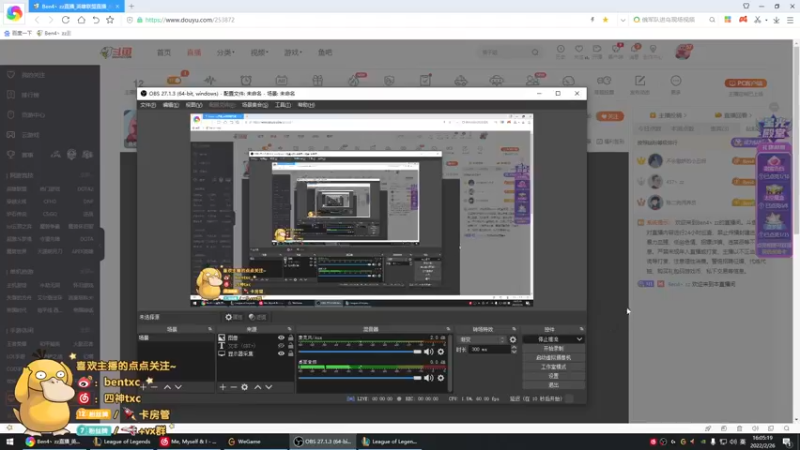Reload the browser page
Image resolution: width=800 pixels, height=450 pixels.
[66, 20]
